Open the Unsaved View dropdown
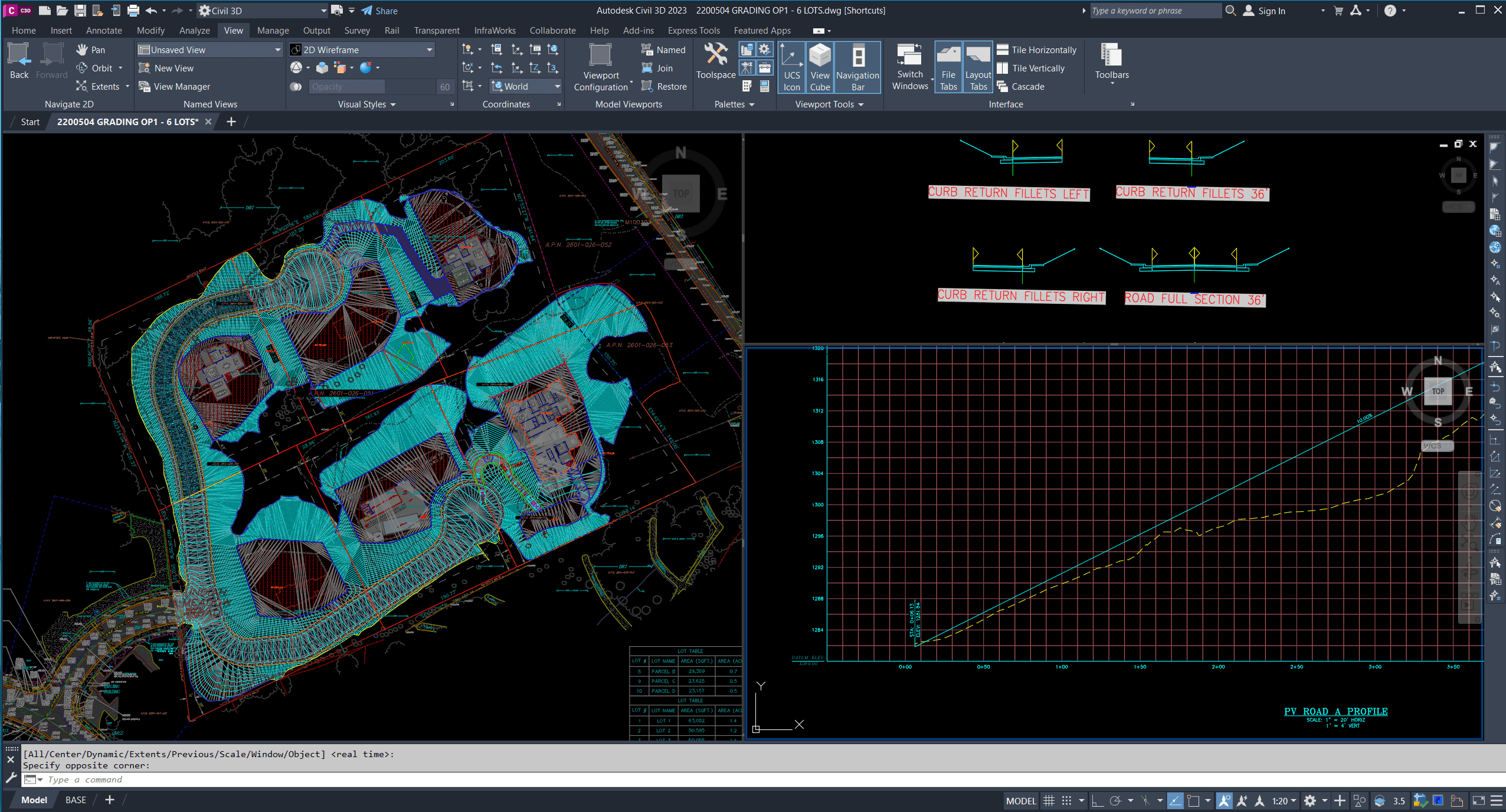This screenshot has height=812, width=1506. pos(277,50)
